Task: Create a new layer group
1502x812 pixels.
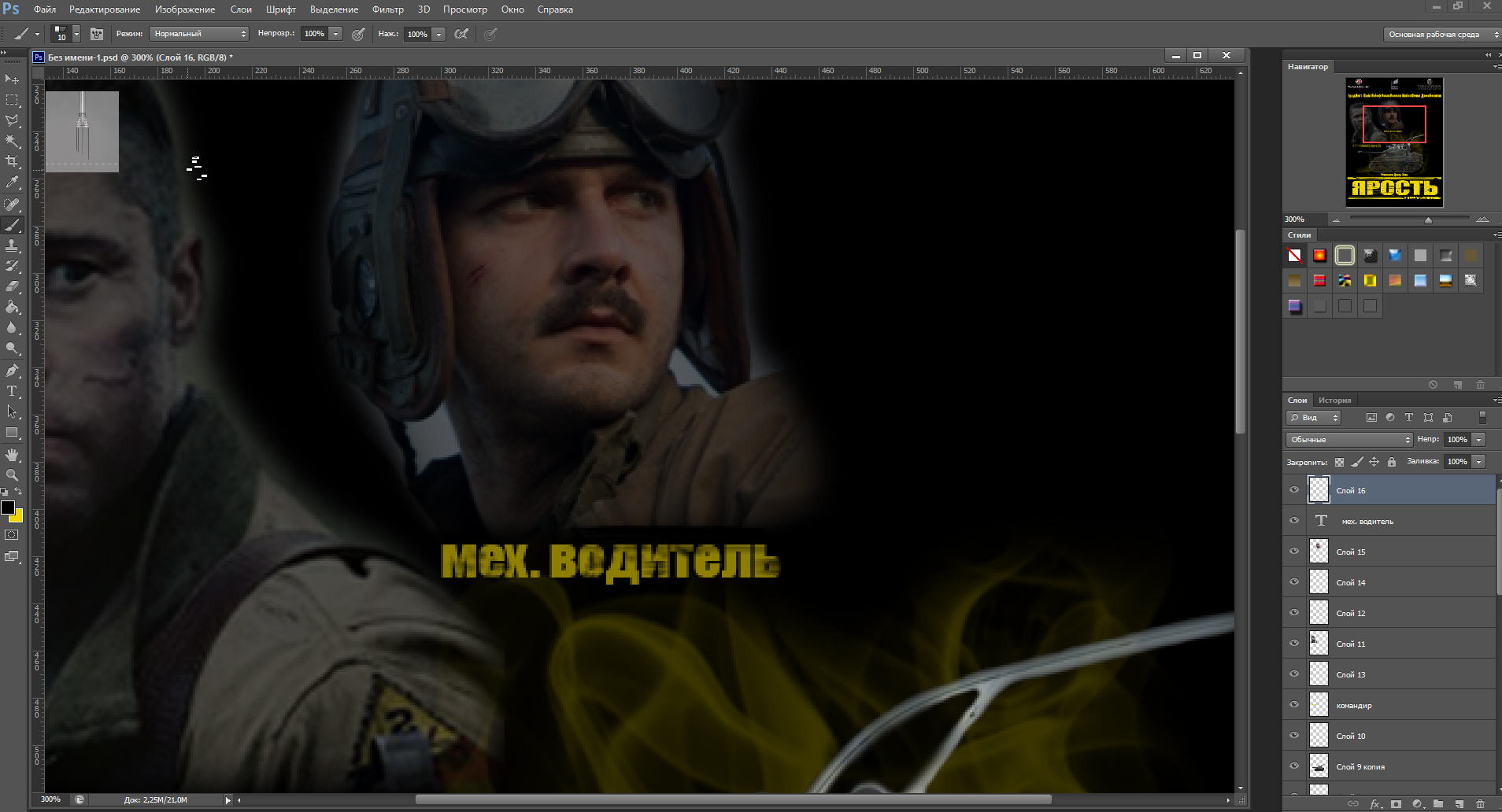Action: point(1438,804)
